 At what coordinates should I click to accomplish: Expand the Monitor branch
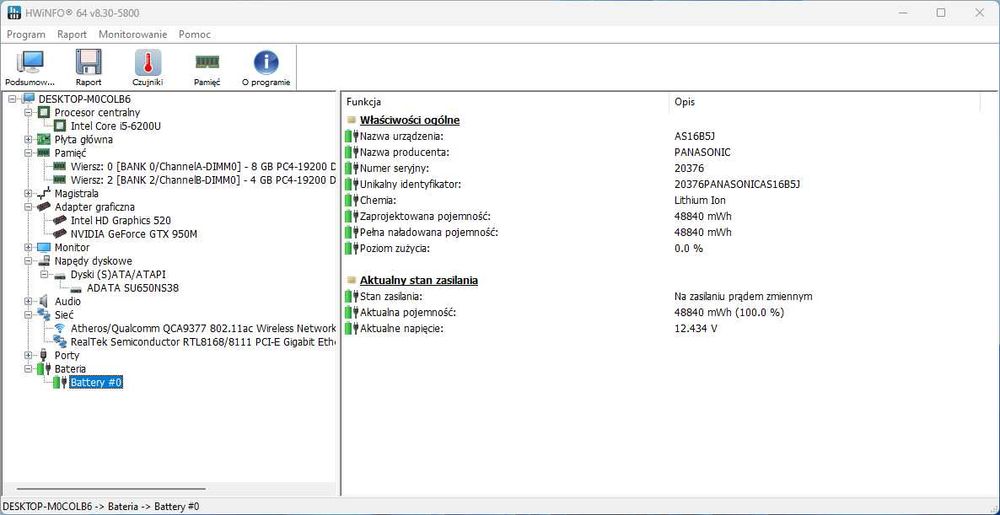pyautogui.click(x=28, y=247)
